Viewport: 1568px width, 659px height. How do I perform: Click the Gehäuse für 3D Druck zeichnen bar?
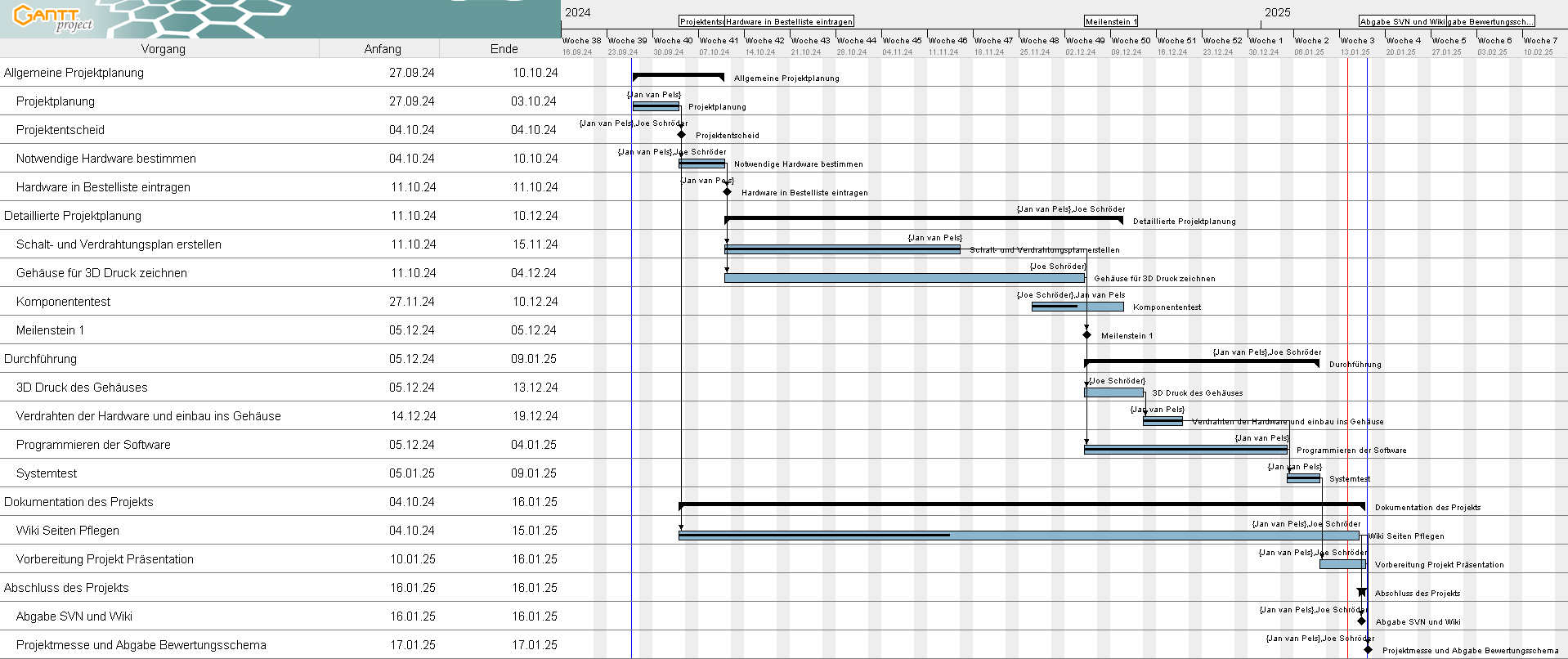click(903, 278)
